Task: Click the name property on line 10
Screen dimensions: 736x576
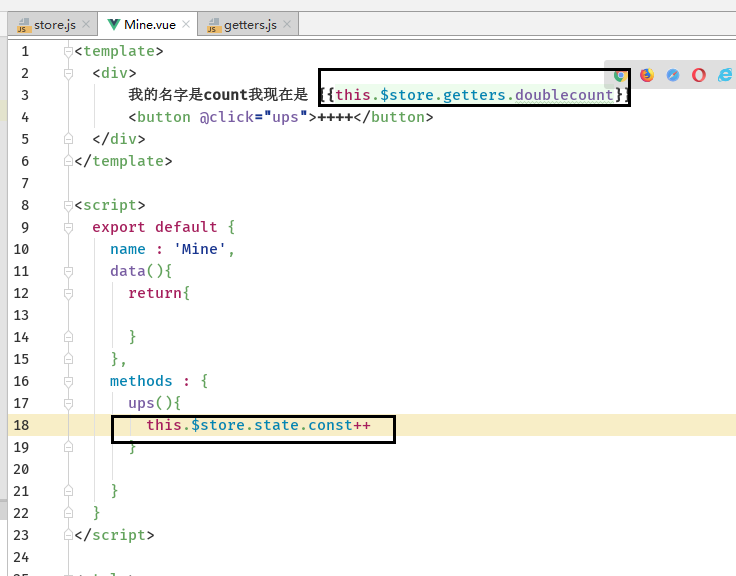Action: [x=128, y=249]
